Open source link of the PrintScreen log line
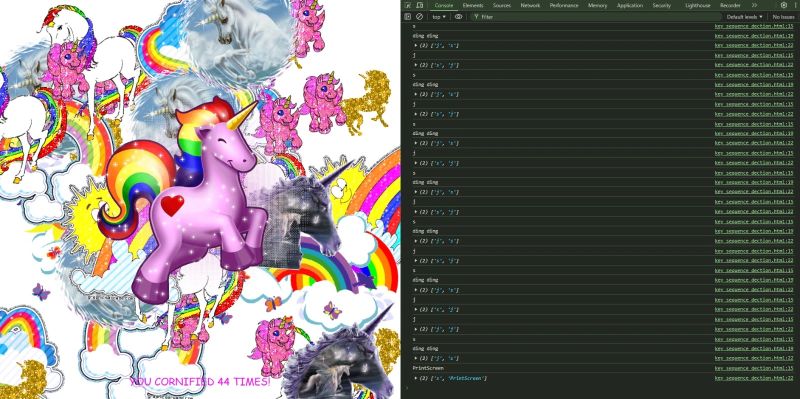 coord(754,368)
